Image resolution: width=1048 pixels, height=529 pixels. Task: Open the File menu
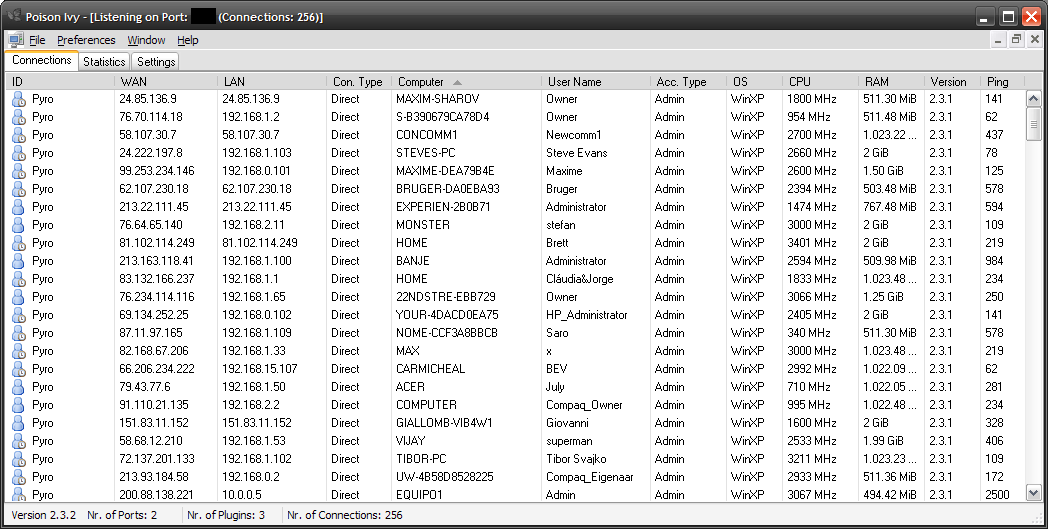[37, 40]
